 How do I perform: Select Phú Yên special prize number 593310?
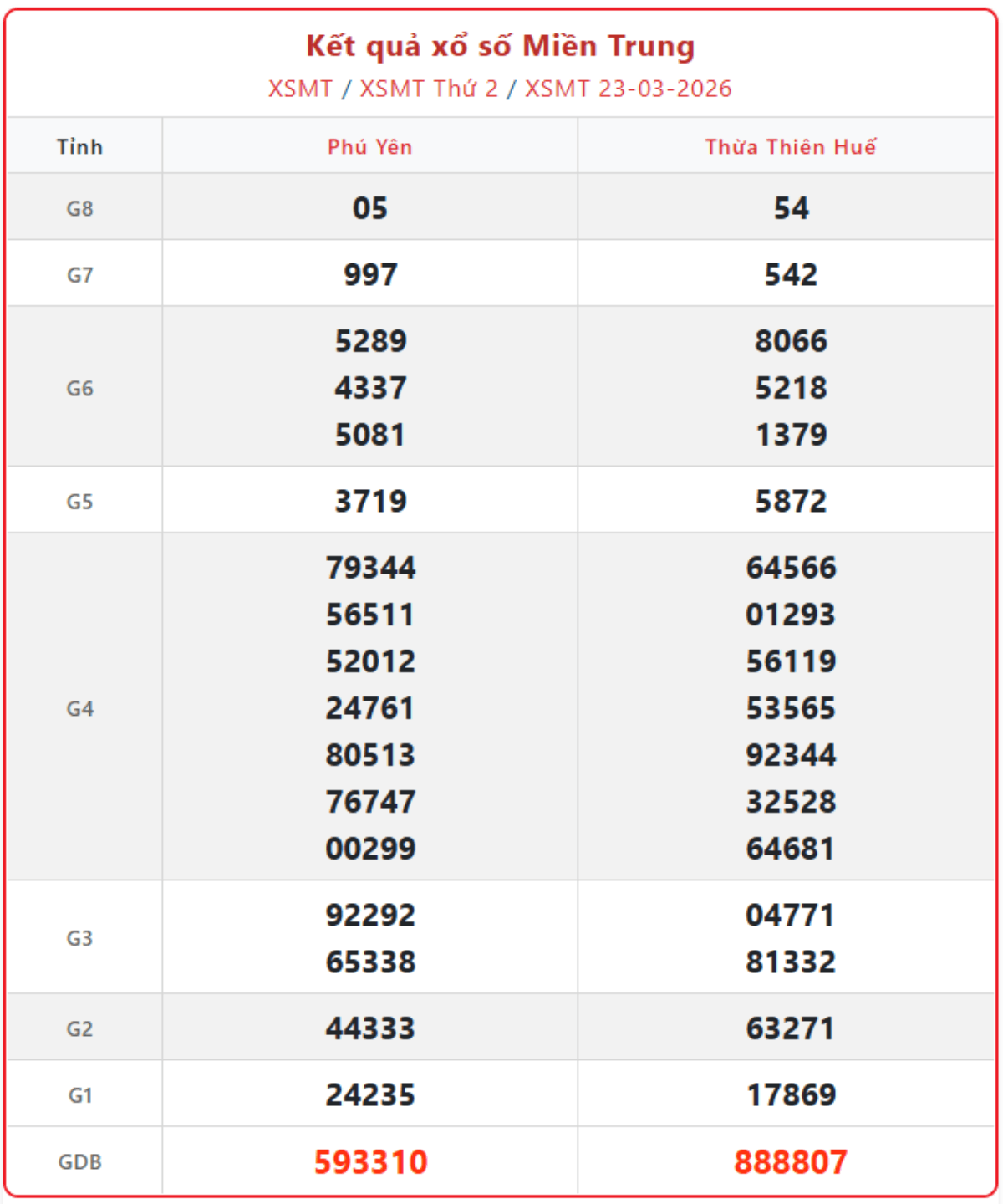tap(370, 1161)
